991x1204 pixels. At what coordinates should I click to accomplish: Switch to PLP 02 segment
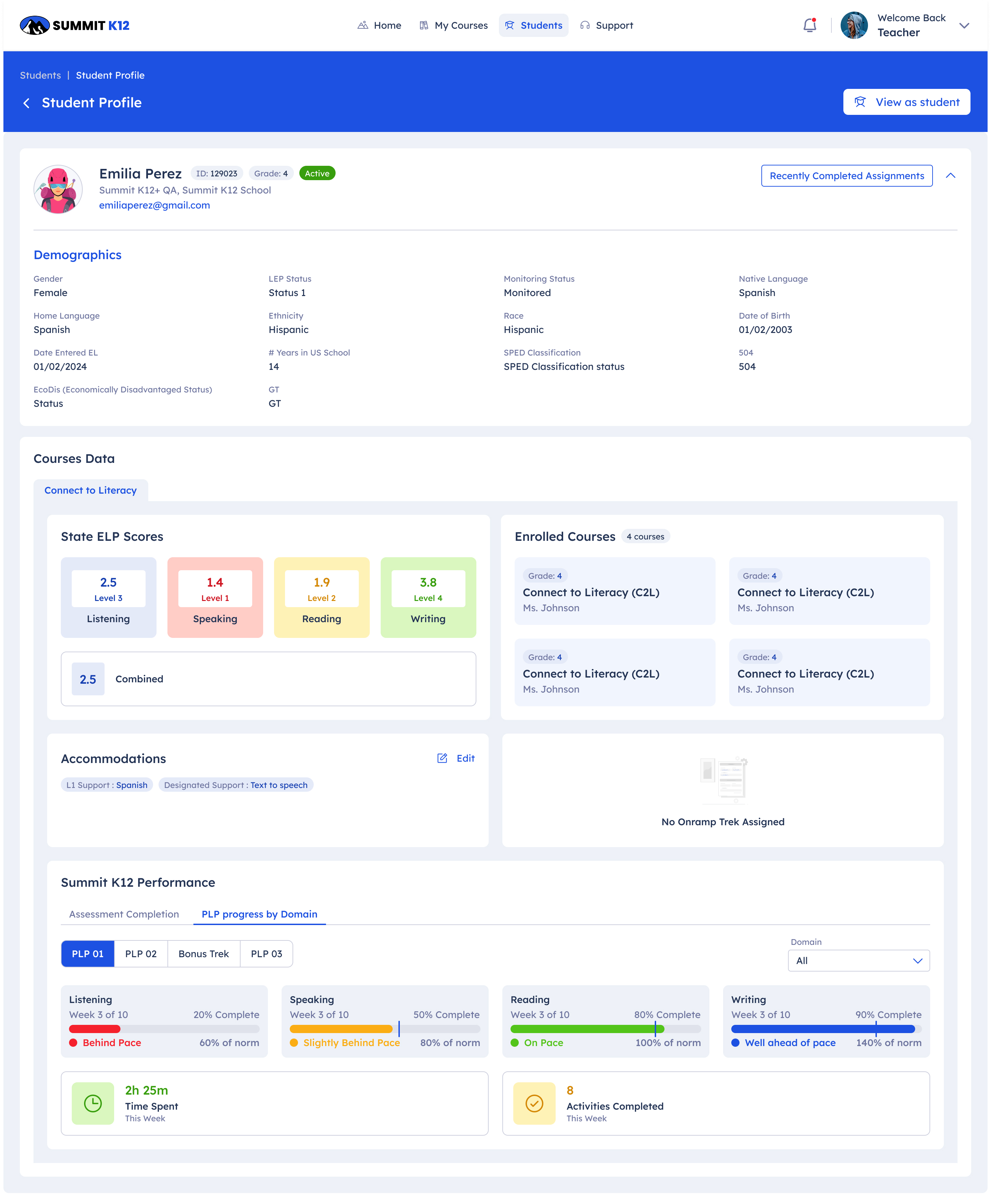coord(141,954)
